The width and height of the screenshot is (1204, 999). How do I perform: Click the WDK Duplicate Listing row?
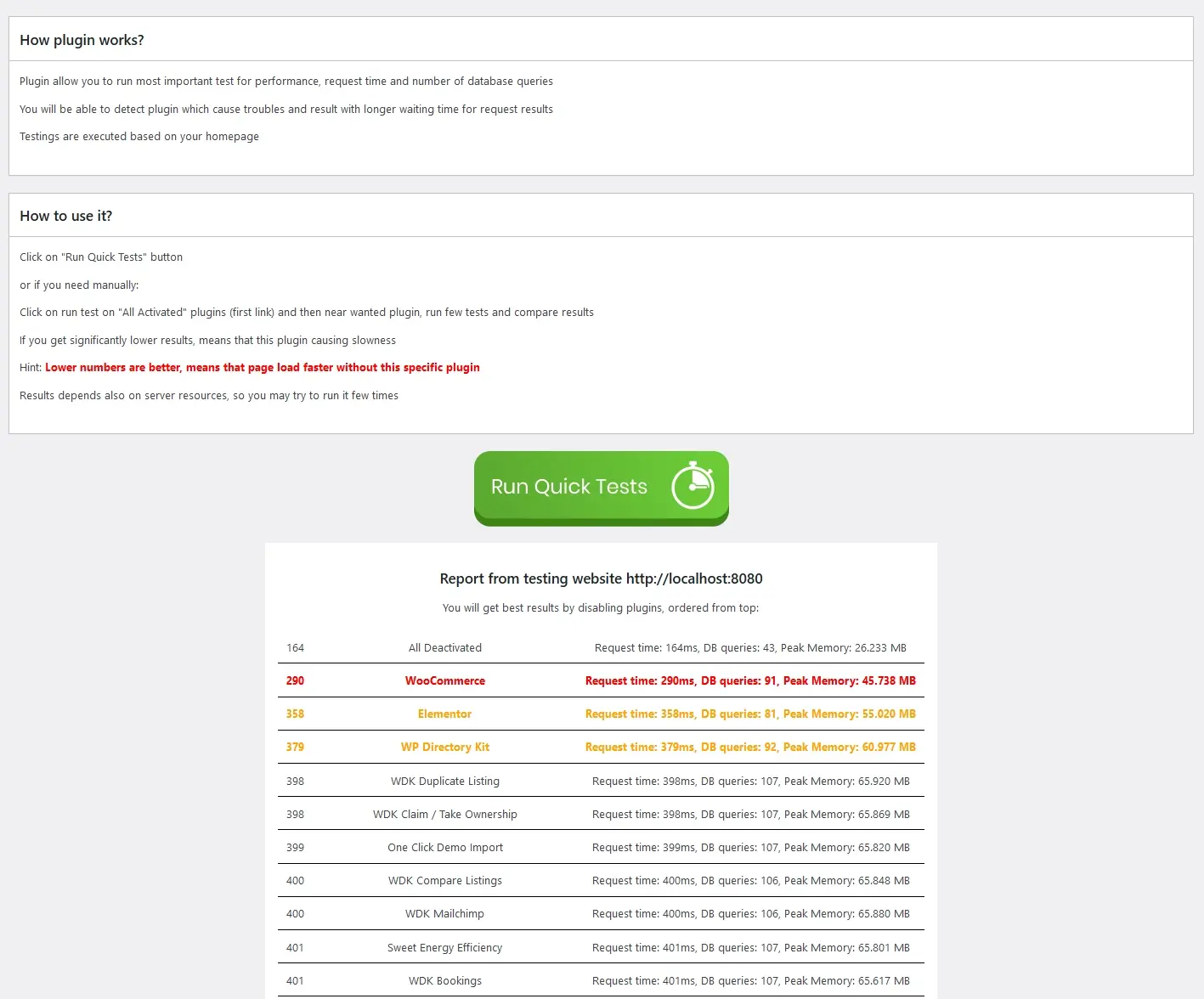tap(445, 781)
